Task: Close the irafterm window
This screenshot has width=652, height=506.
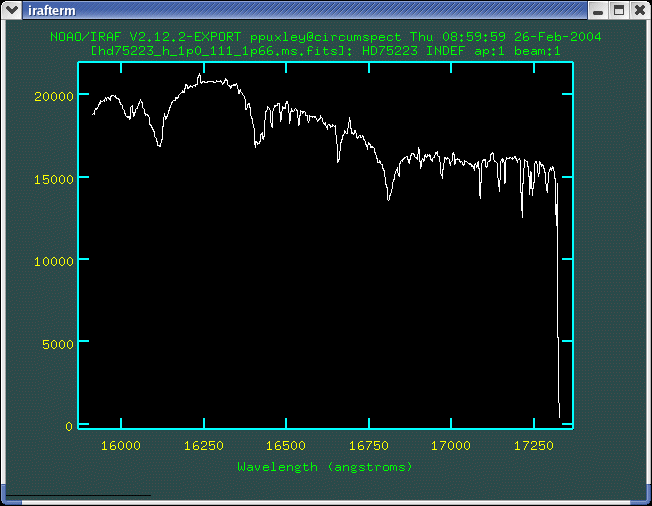Action: (640, 10)
